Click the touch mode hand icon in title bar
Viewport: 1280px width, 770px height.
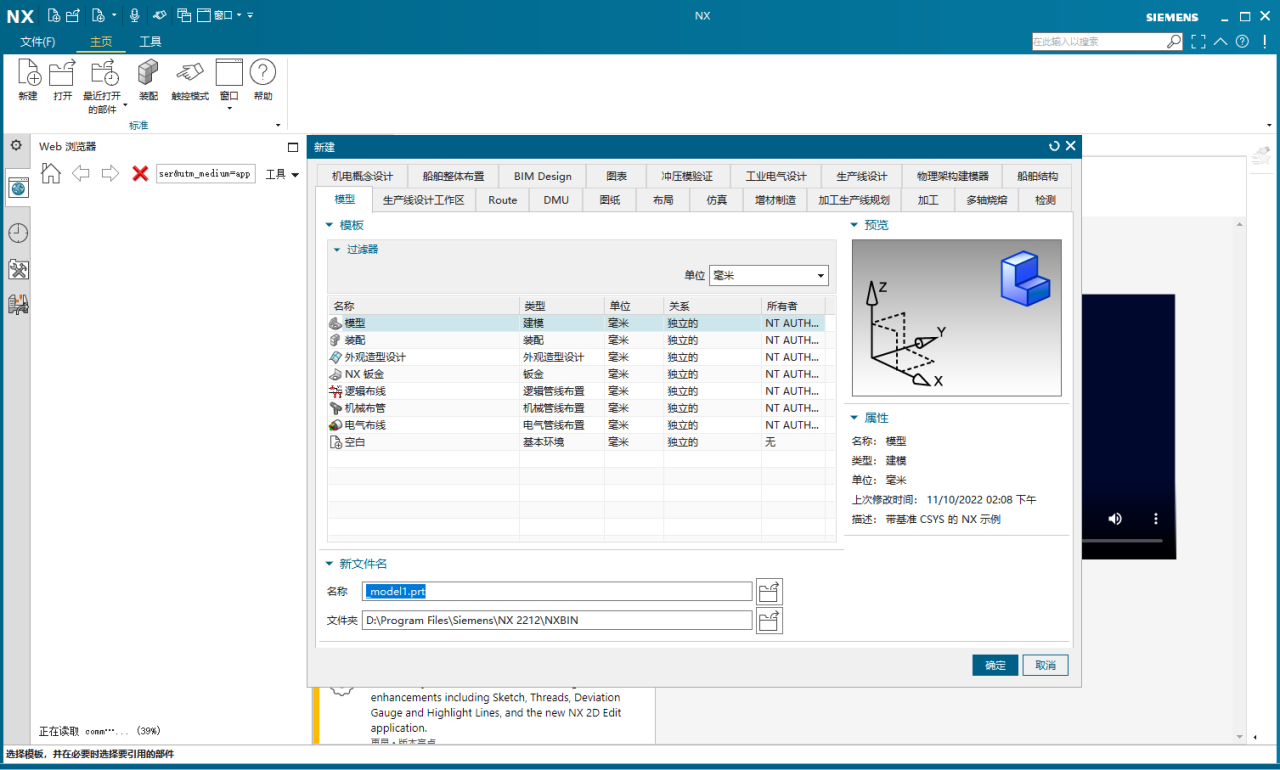click(x=159, y=15)
